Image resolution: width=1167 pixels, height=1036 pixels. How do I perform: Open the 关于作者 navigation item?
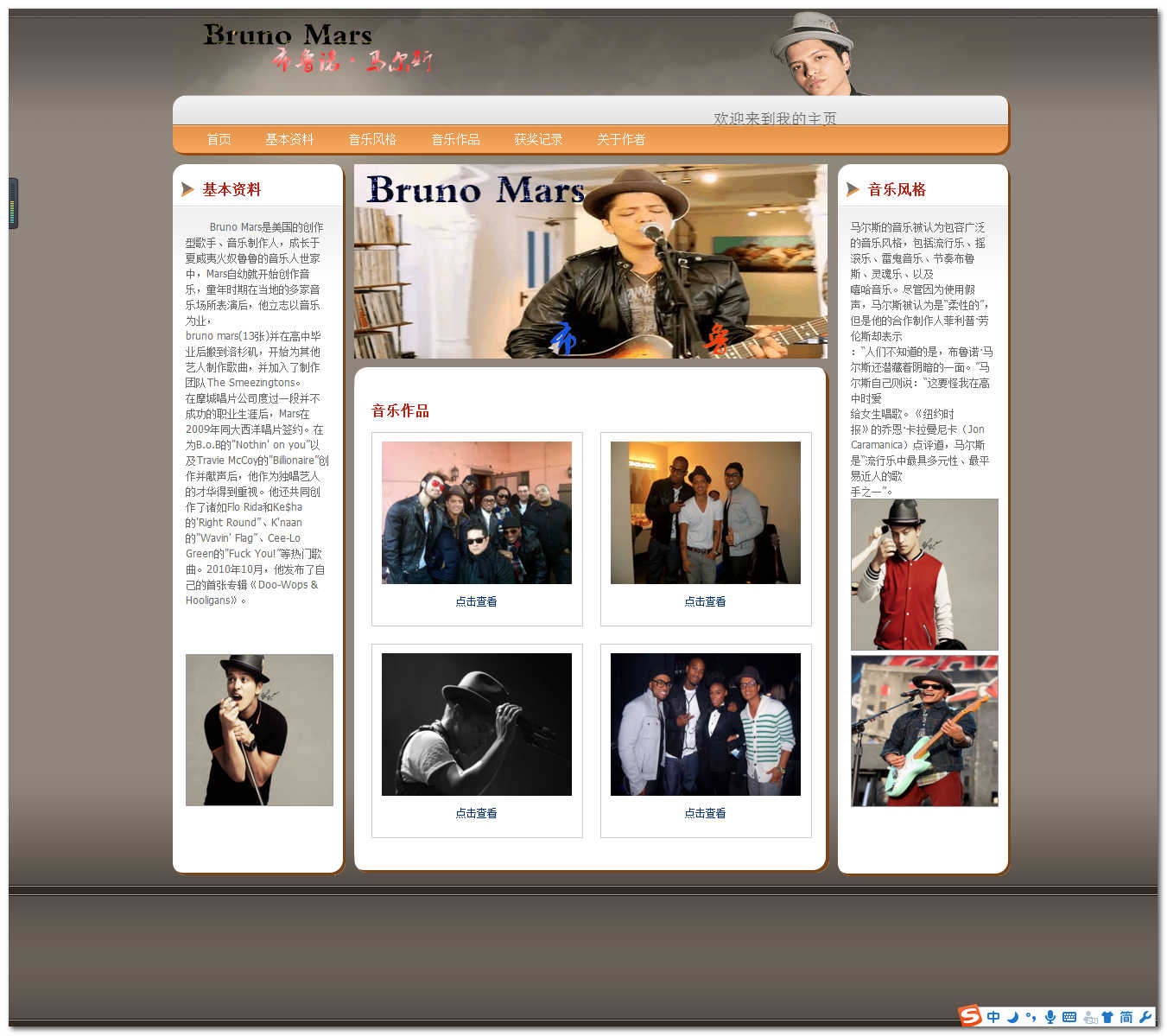pos(621,139)
